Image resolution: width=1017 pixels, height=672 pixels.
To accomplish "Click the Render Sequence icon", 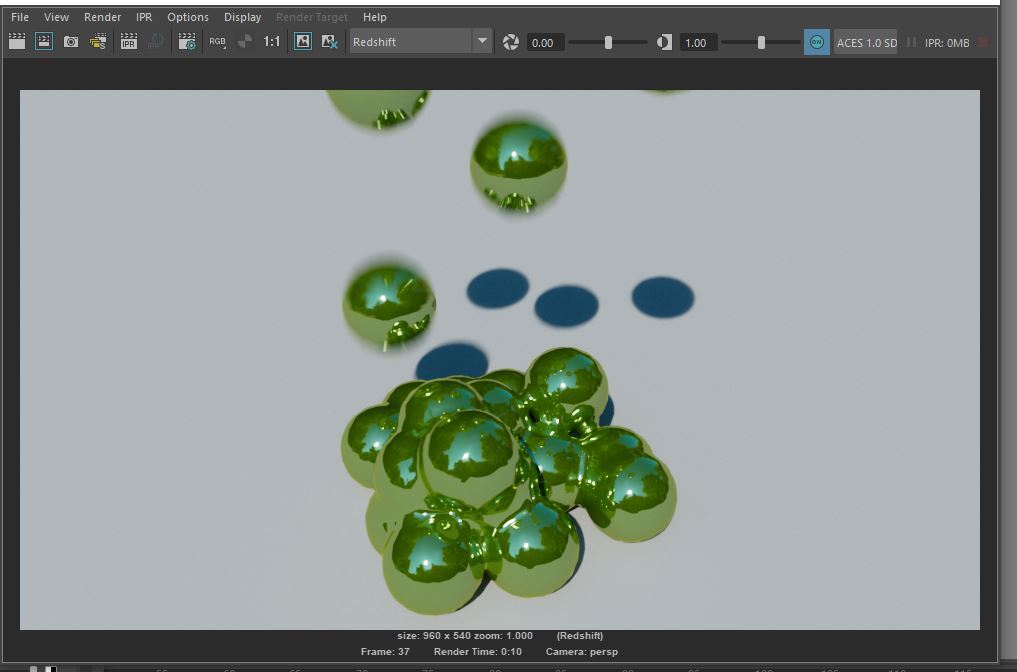I will click(x=98, y=42).
